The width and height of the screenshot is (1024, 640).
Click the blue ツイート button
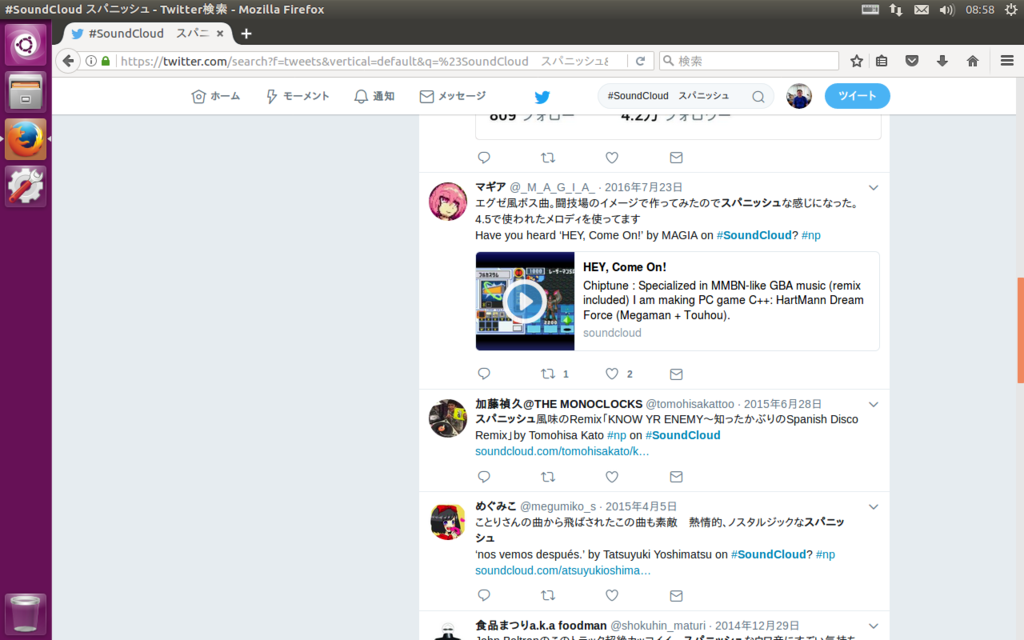[857, 96]
